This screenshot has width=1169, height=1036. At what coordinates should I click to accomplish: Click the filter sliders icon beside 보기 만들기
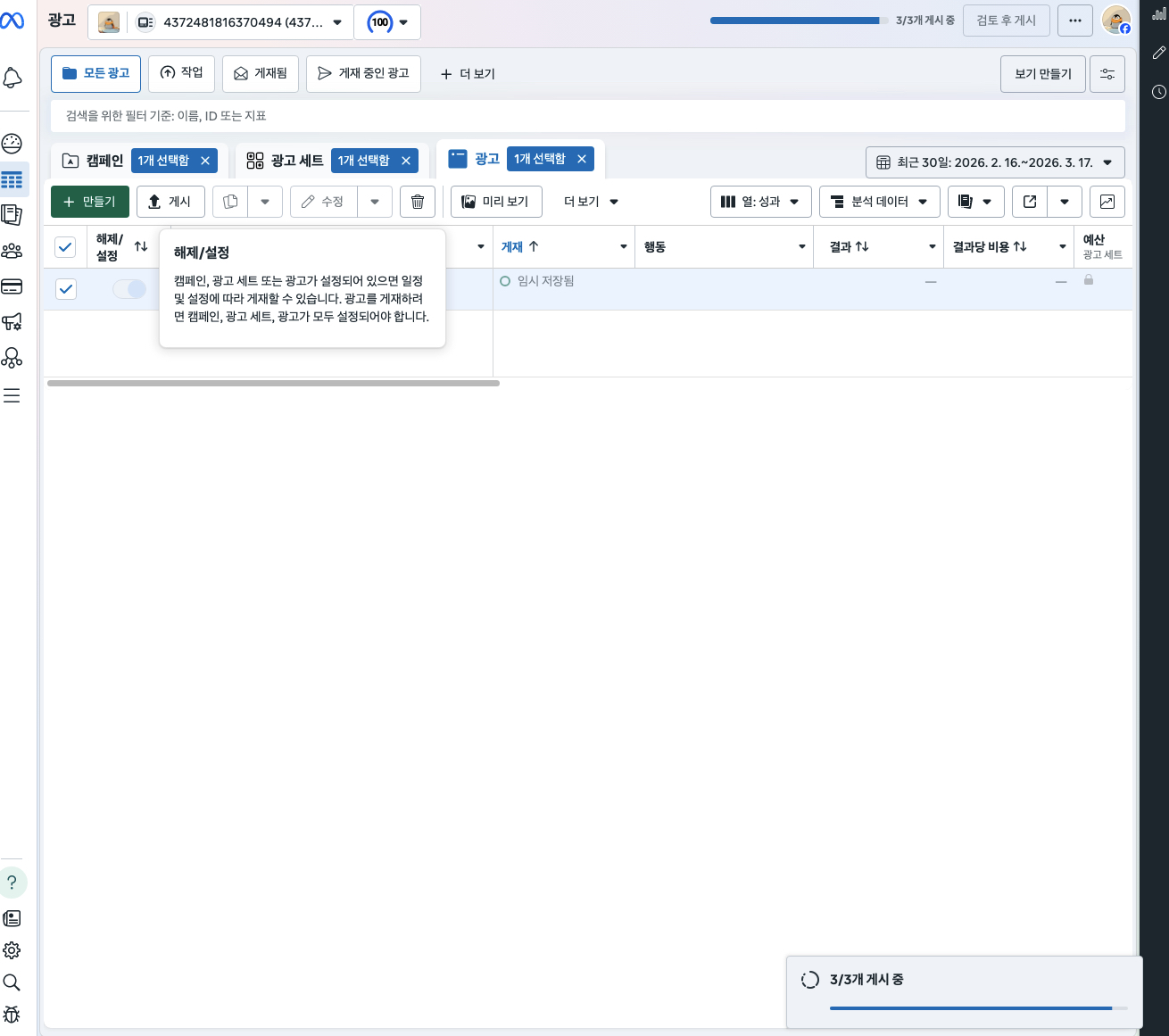1107,74
